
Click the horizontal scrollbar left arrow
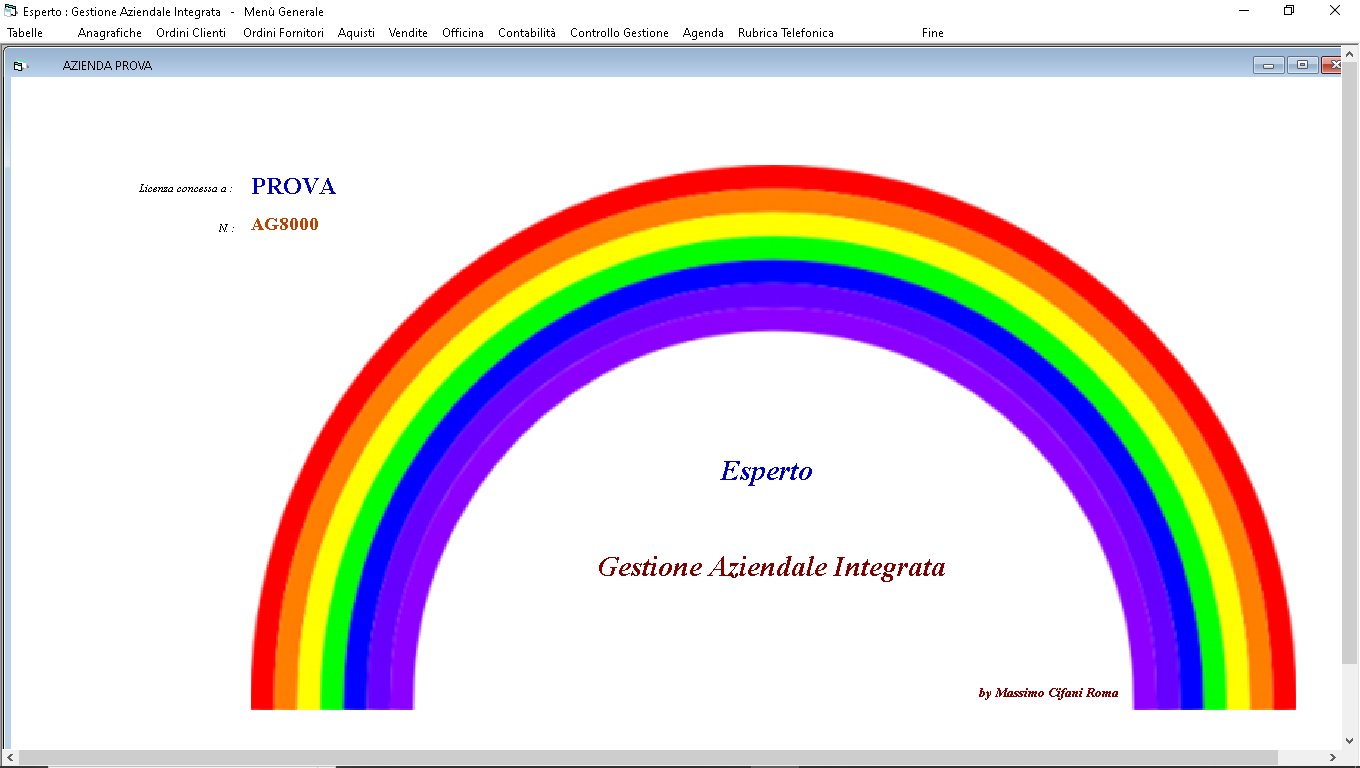point(10,757)
